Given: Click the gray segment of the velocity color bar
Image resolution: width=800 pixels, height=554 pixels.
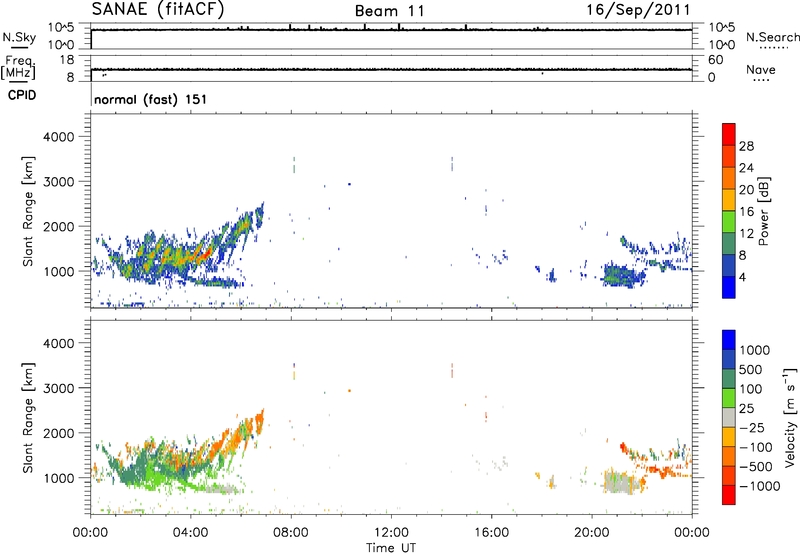Looking at the screenshot, I should 729,417.
